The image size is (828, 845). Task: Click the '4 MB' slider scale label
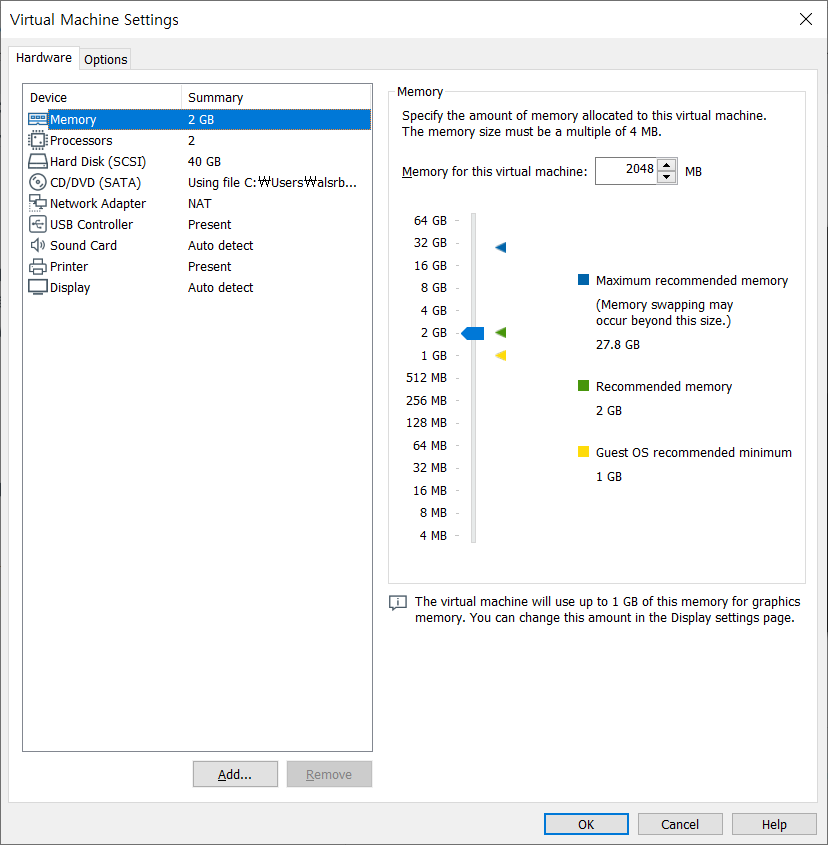(433, 535)
